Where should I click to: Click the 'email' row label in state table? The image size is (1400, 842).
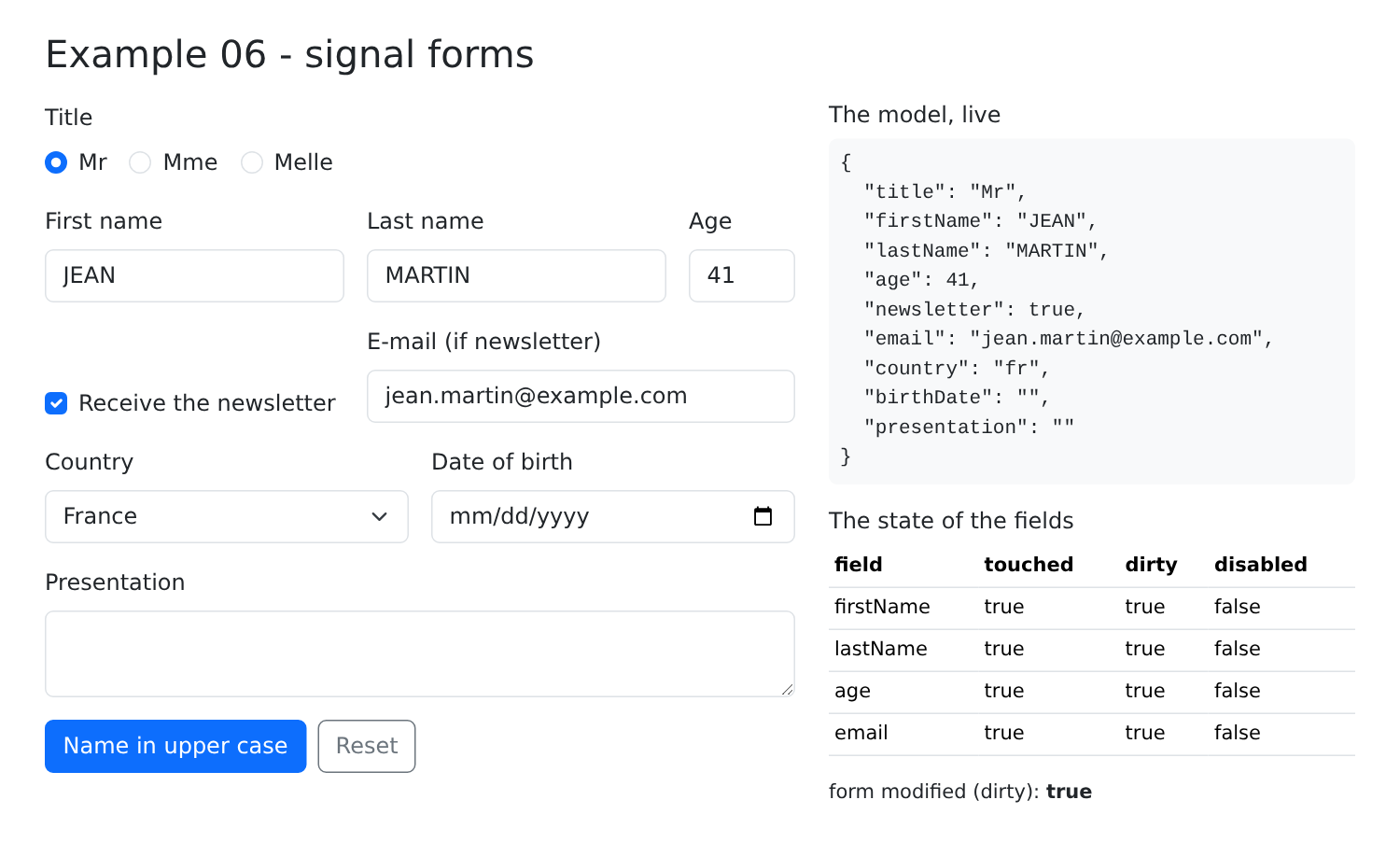(x=861, y=733)
